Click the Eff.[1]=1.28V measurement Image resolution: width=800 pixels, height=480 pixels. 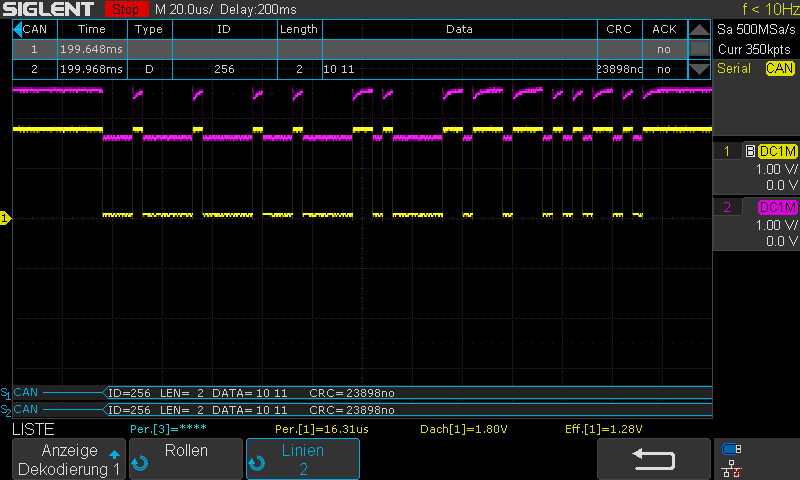(604, 429)
